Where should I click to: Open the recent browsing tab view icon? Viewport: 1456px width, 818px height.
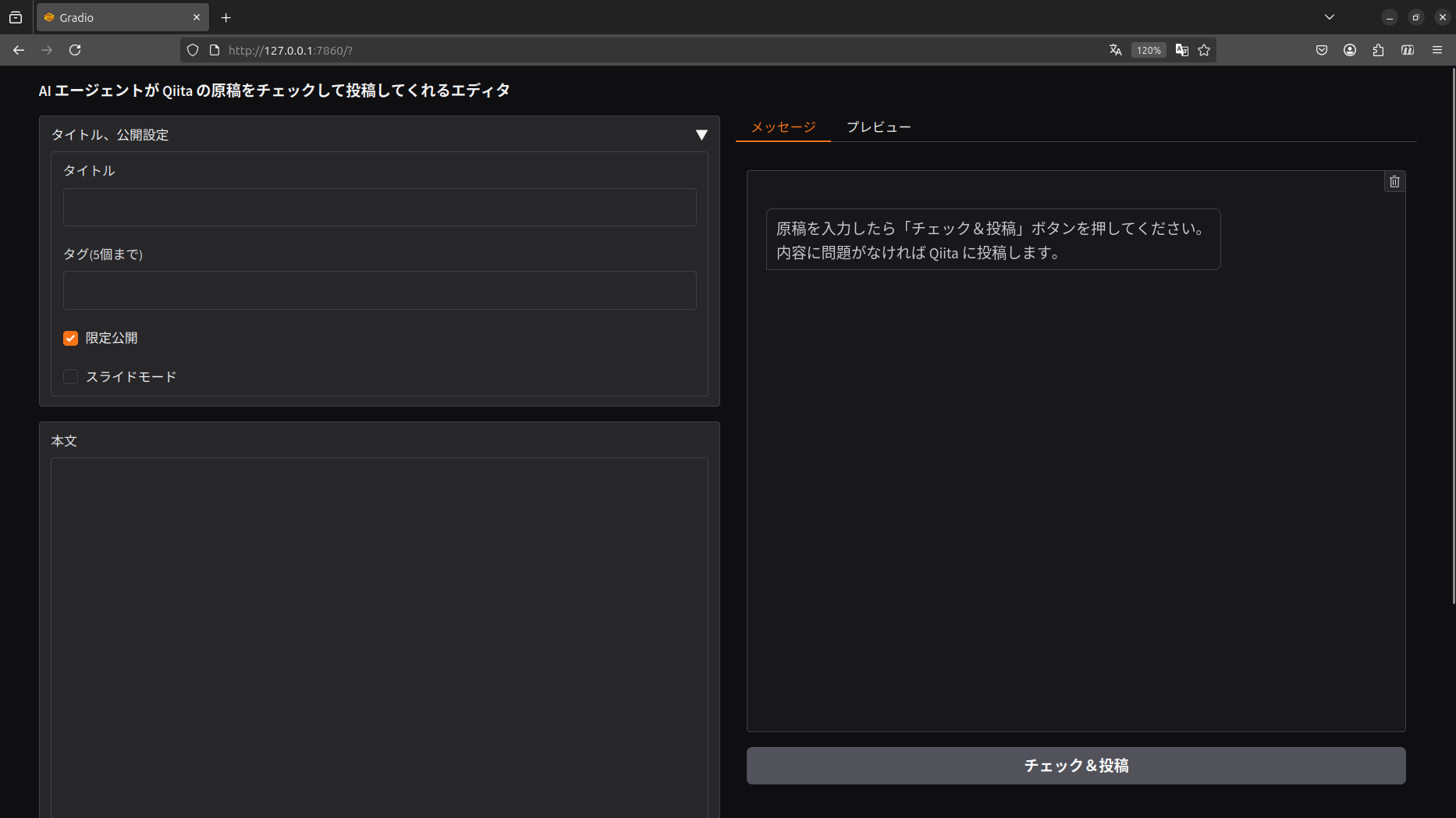(16, 17)
